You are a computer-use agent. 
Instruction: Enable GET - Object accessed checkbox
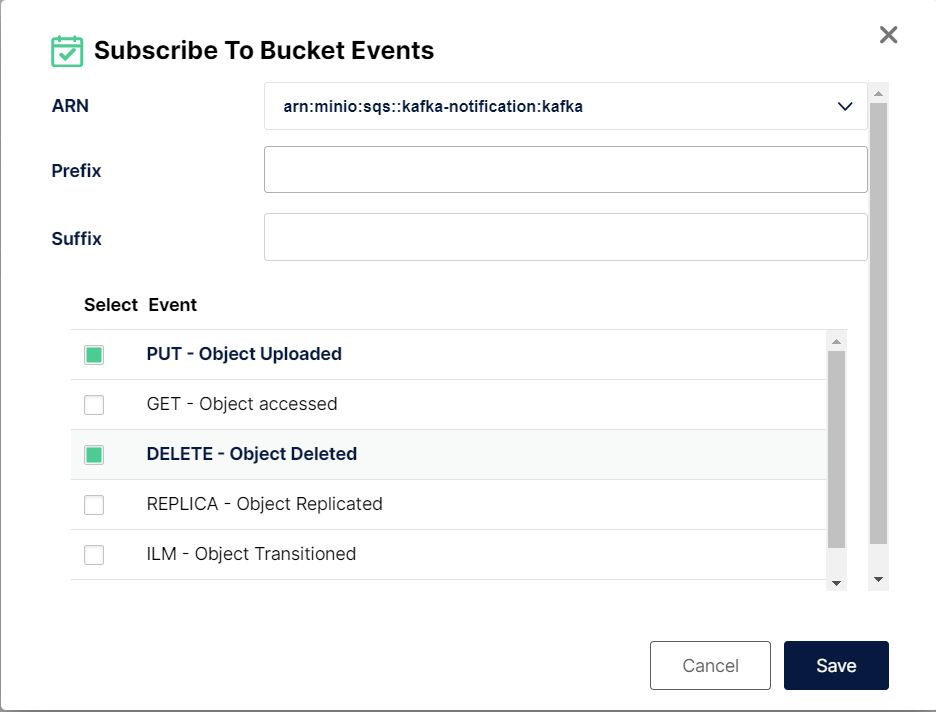[x=93, y=404]
